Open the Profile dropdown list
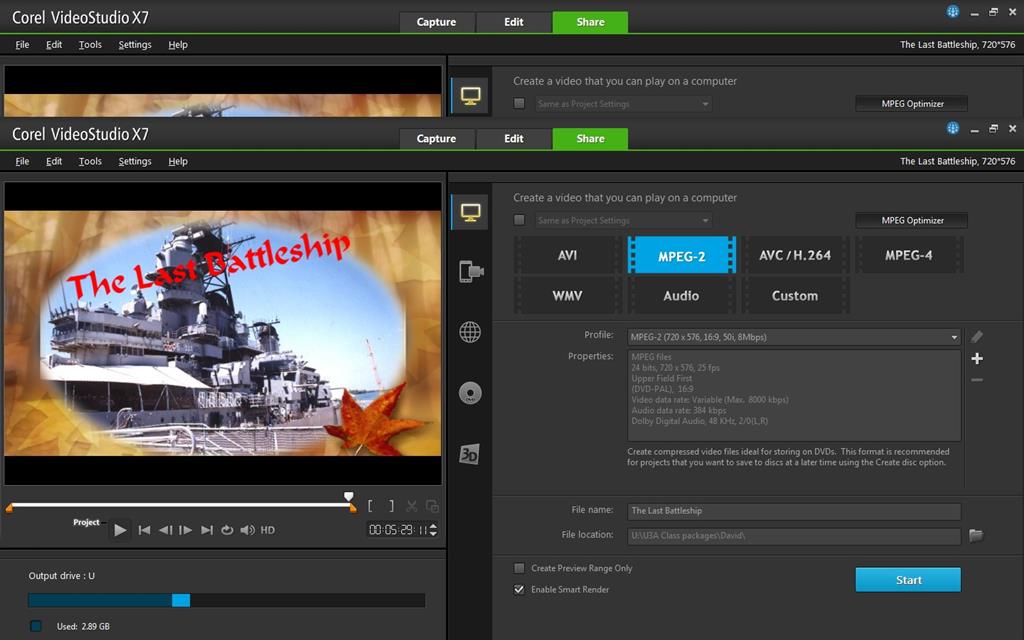The width and height of the screenshot is (1024, 640). tap(794, 337)
